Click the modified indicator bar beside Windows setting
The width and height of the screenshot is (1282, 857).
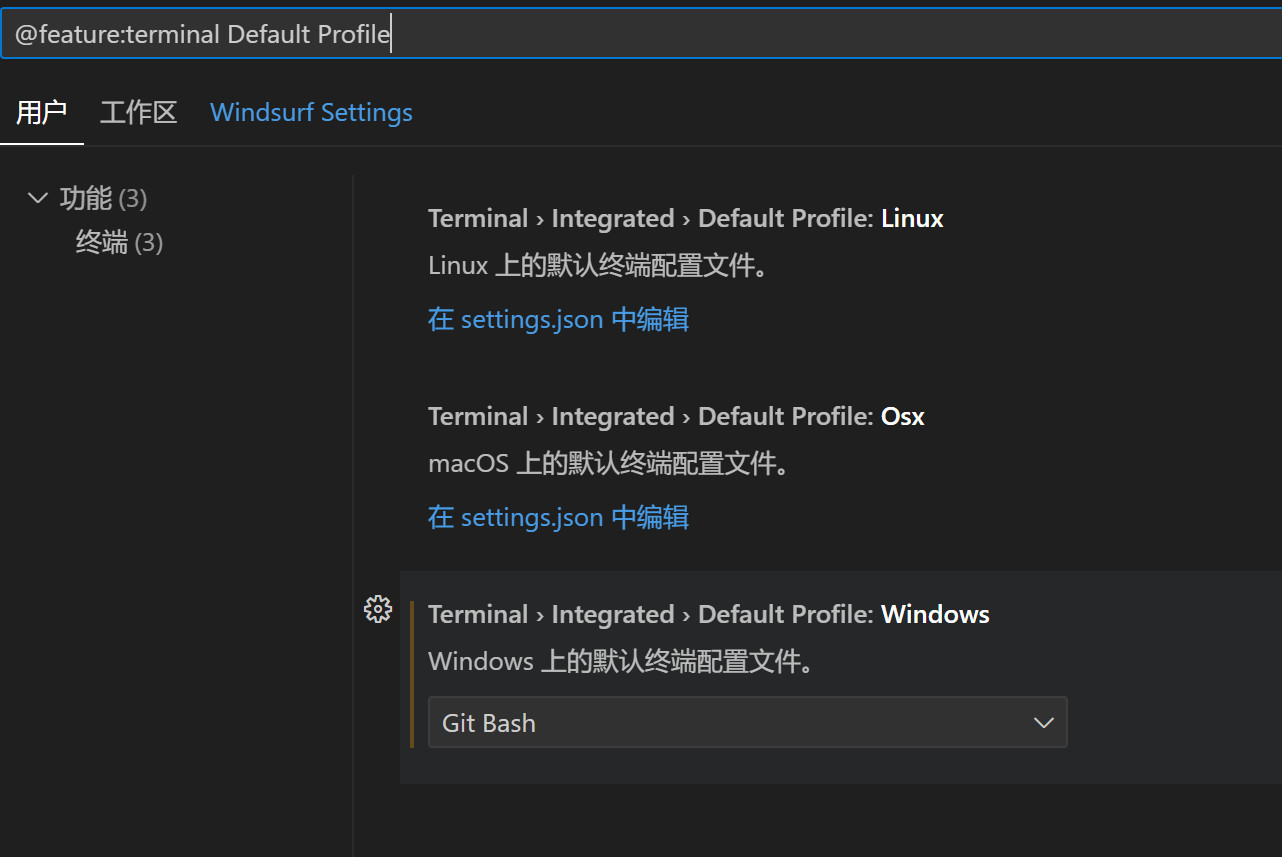point(411,674)
